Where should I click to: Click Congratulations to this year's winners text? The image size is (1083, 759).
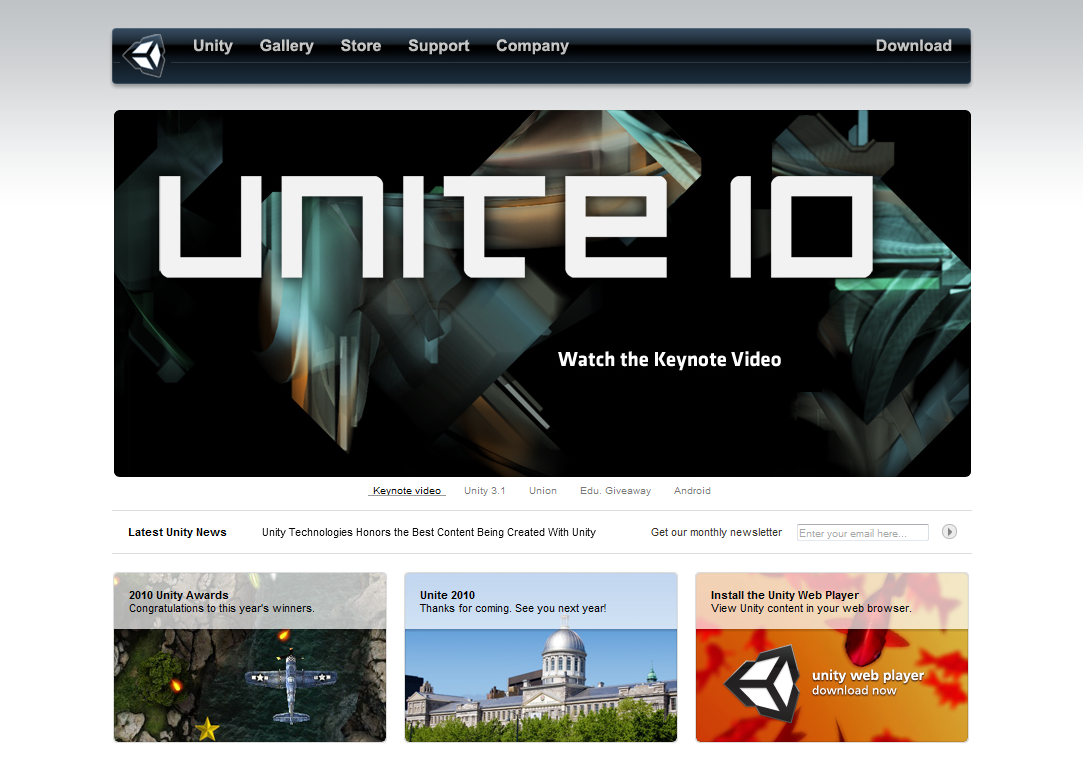(x=222, y=608)
